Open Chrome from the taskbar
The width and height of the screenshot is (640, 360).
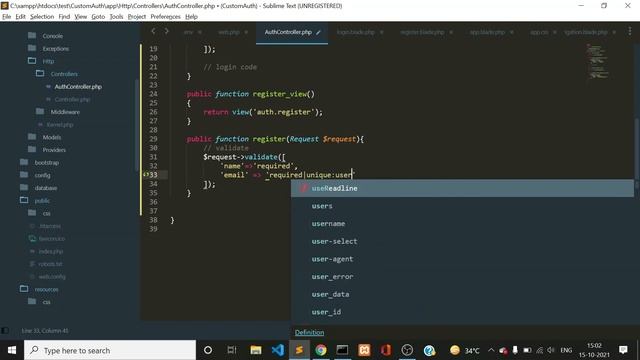coord(321,350)
